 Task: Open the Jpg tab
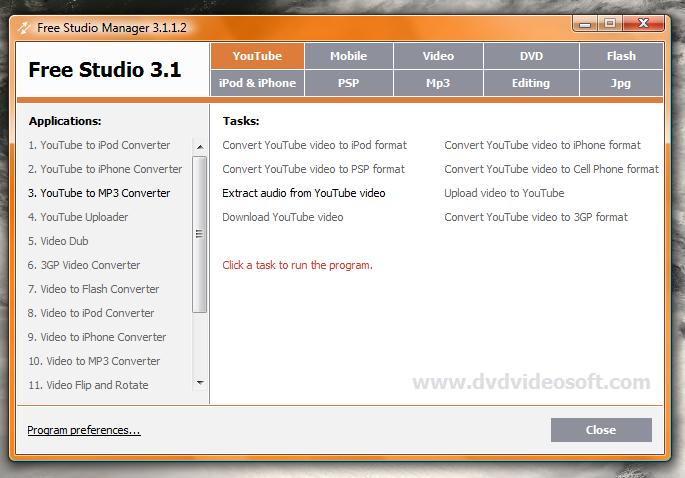(x=621, y=83)
